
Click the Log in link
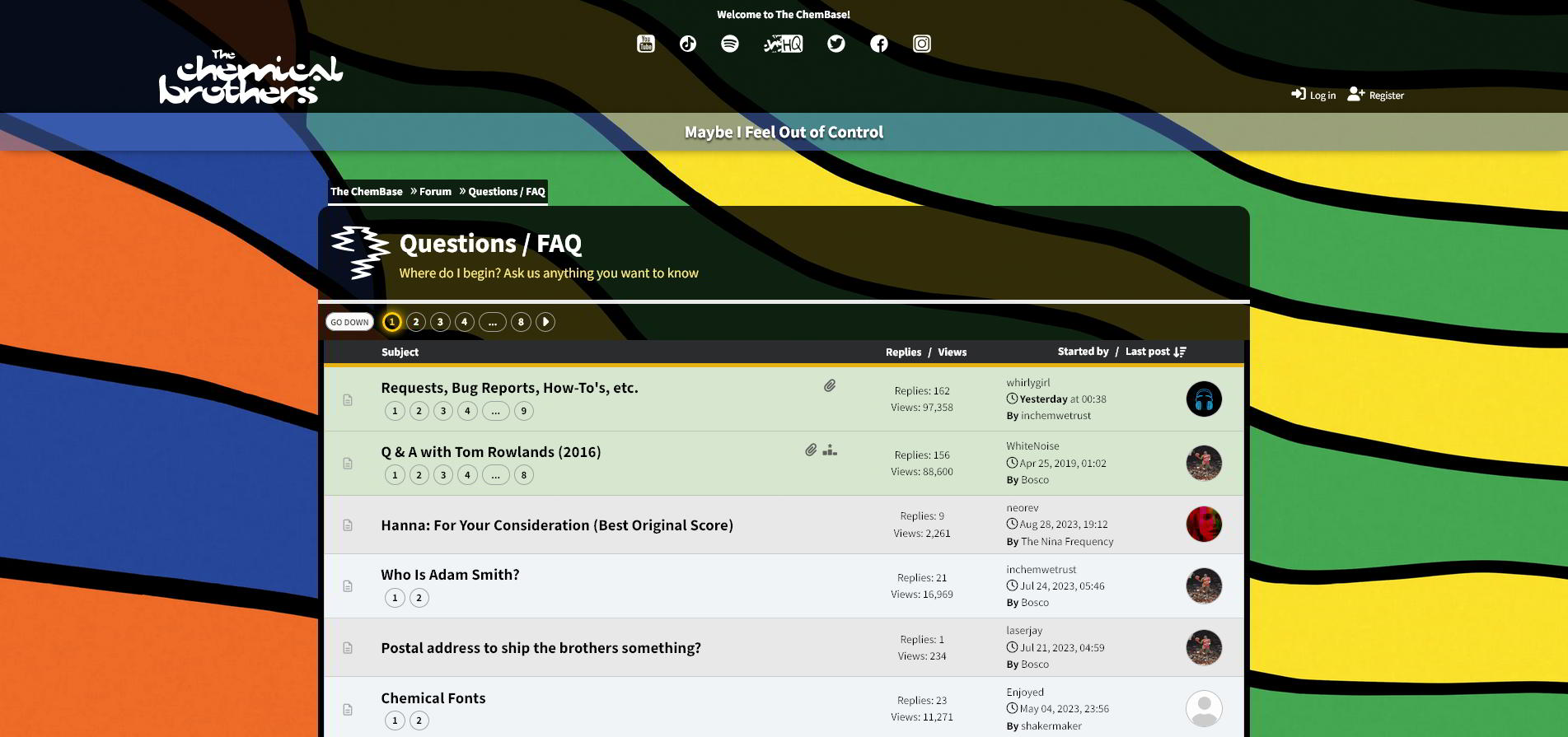pyautogui.click(x=1314, y=96)
